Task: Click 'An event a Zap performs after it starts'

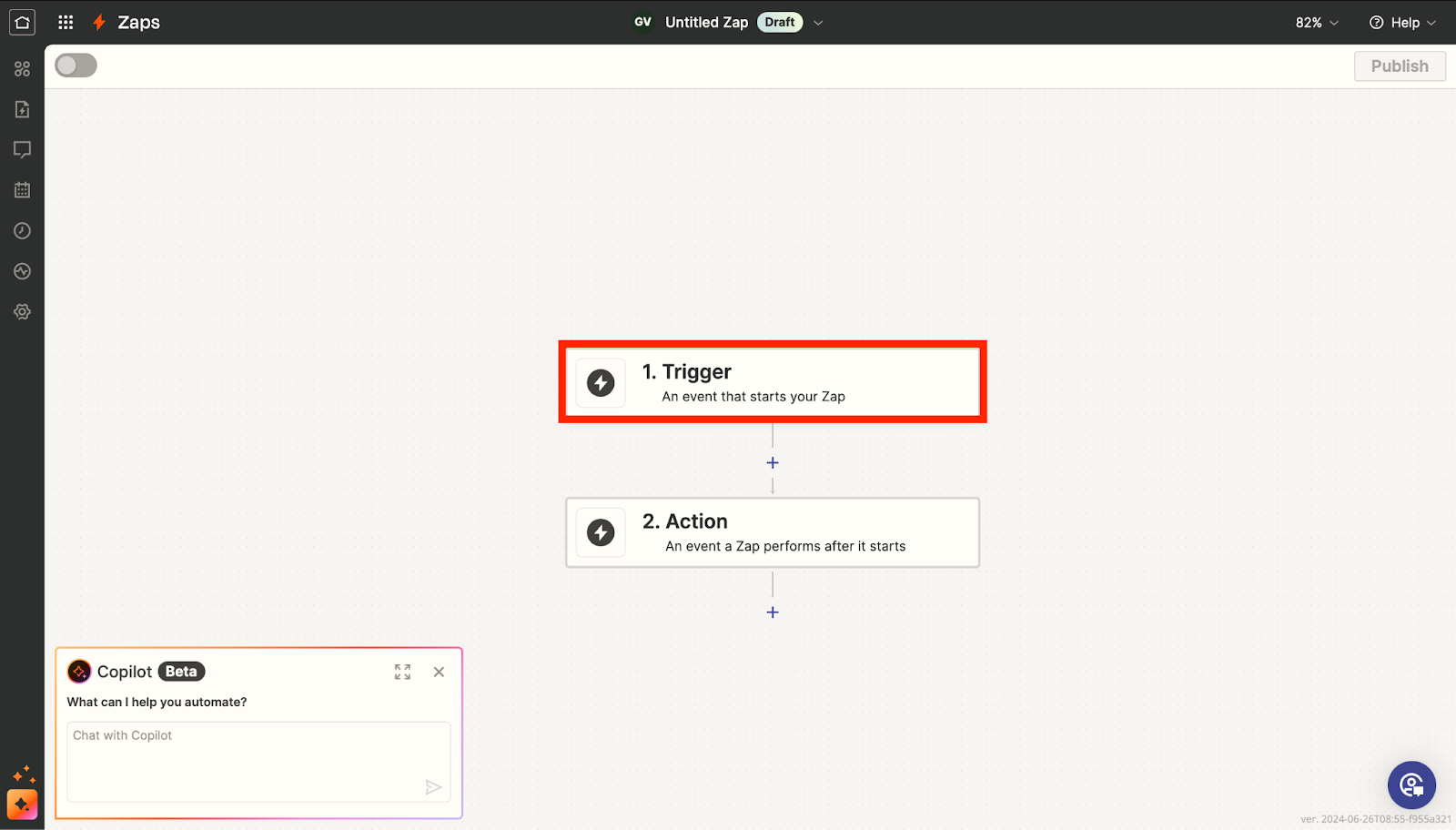Action: [785, 546]
